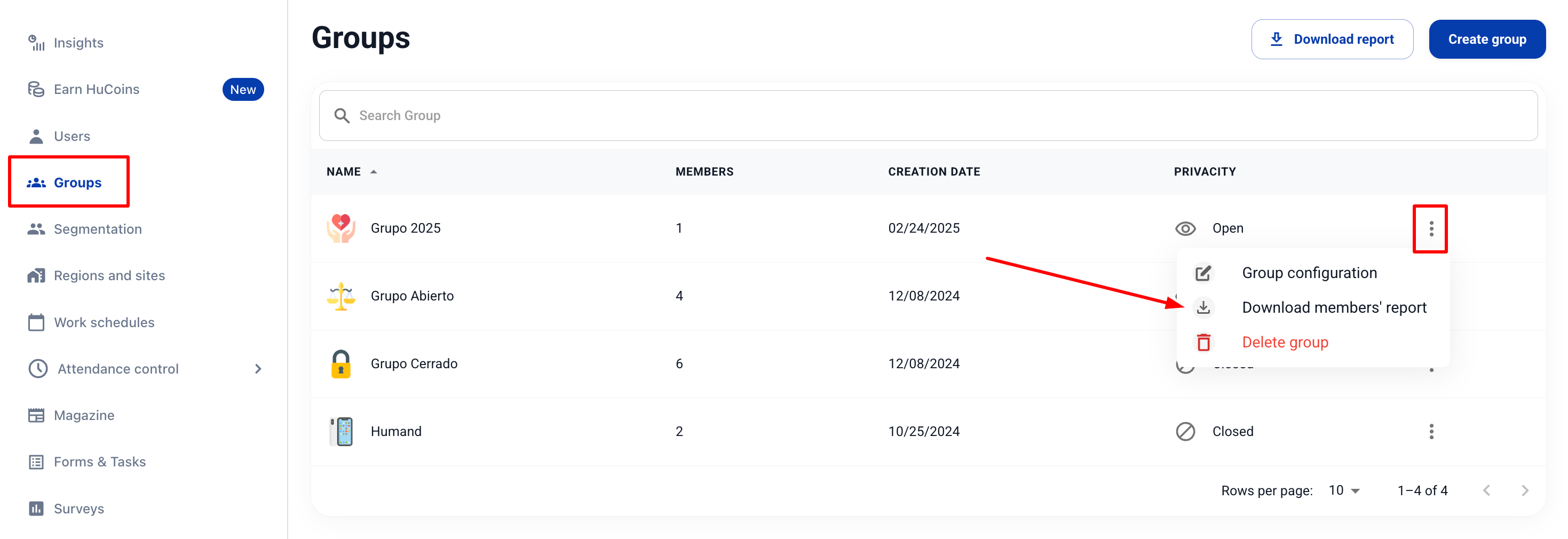Click the download arrow in Download report

pyautogui.click(x=1277, y=39)
